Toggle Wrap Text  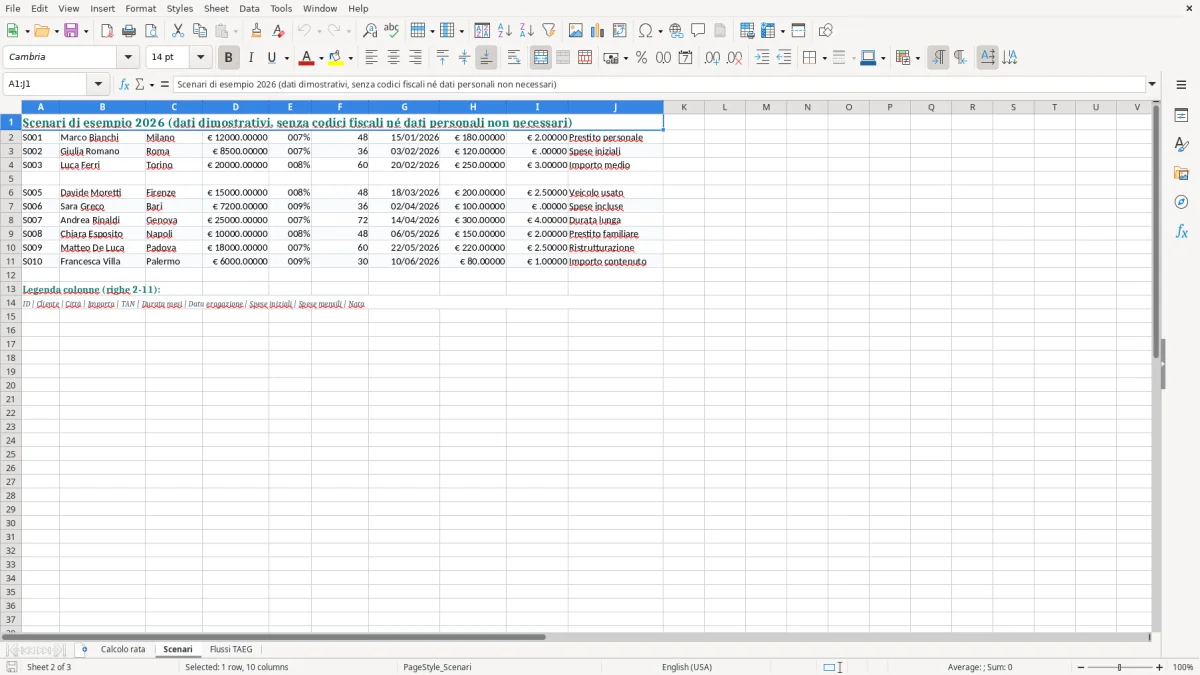click(513, 58)
